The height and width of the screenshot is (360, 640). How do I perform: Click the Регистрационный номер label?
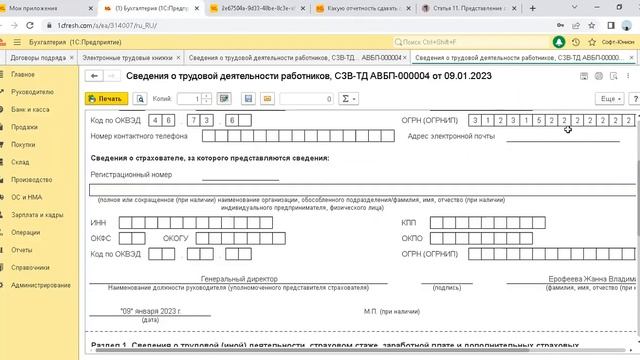tap(131, 174)
